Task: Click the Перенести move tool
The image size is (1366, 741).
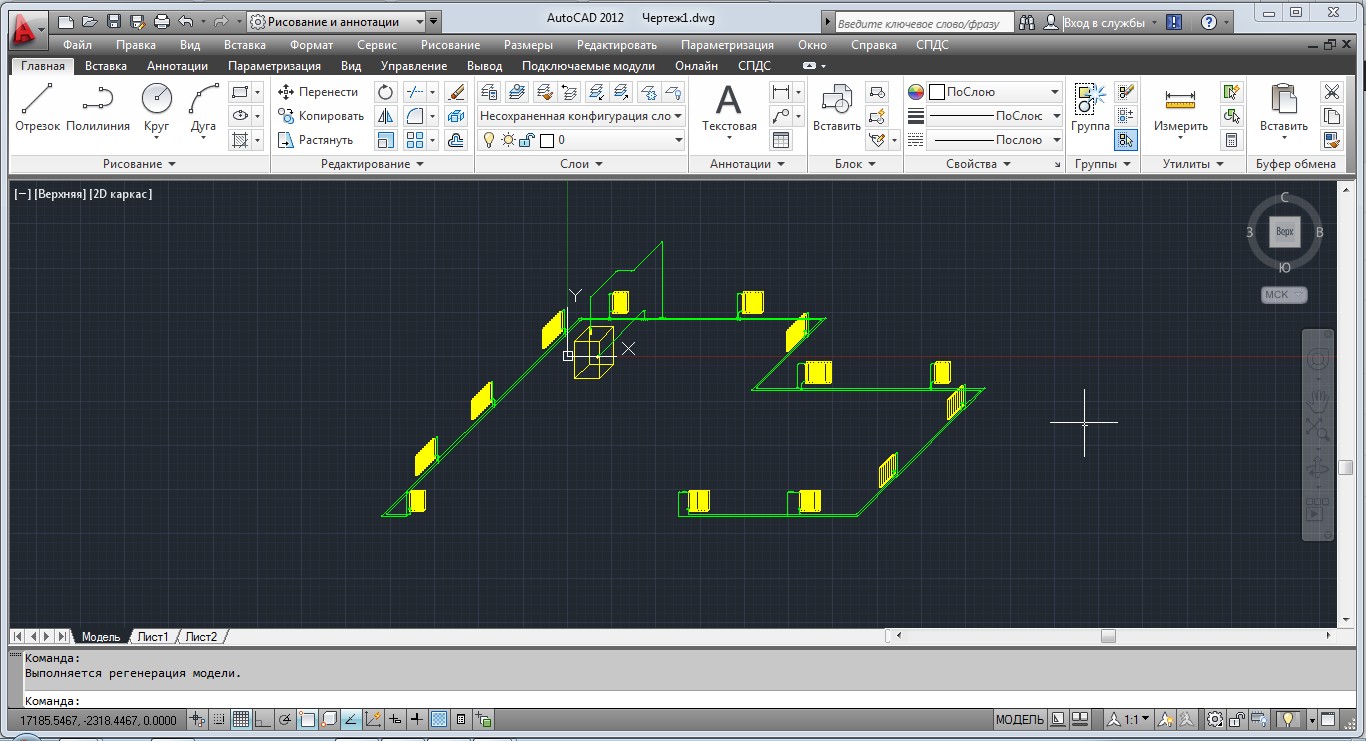Action: pos(317,92)
